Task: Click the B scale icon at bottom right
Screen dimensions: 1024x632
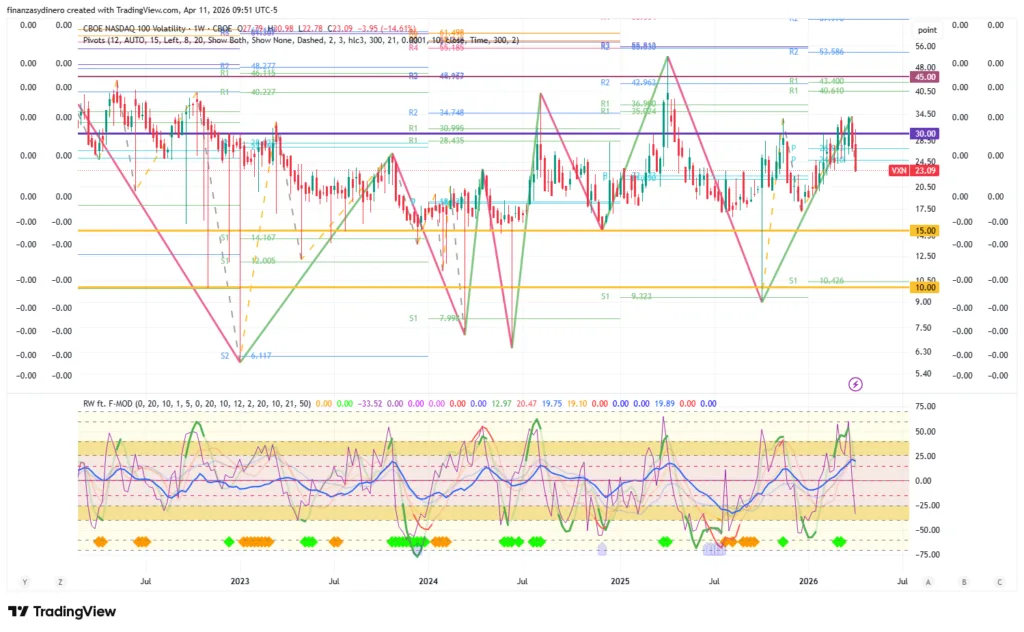Action: (x=963, y=581)
